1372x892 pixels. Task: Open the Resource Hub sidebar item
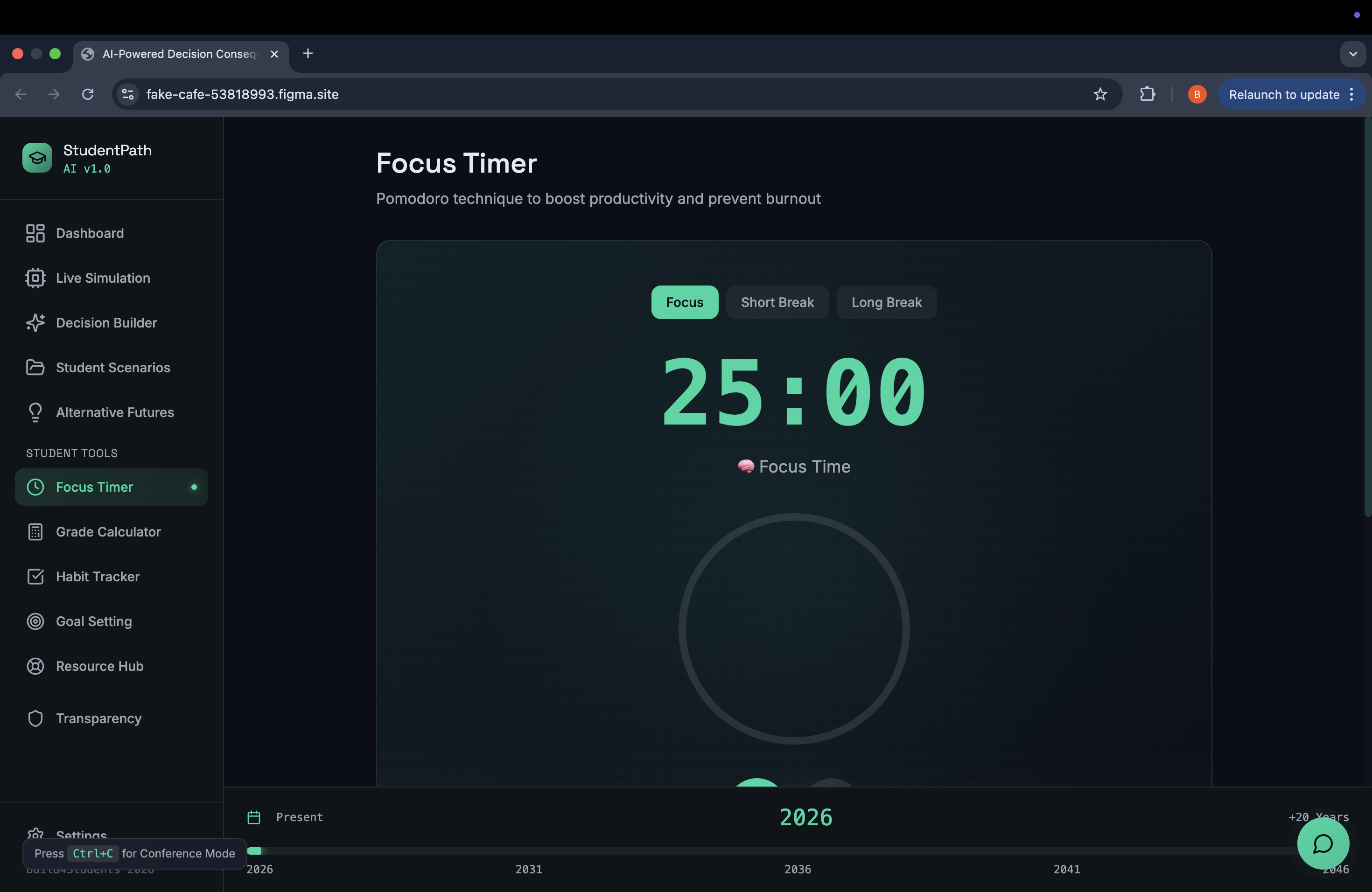click(99, 666)
